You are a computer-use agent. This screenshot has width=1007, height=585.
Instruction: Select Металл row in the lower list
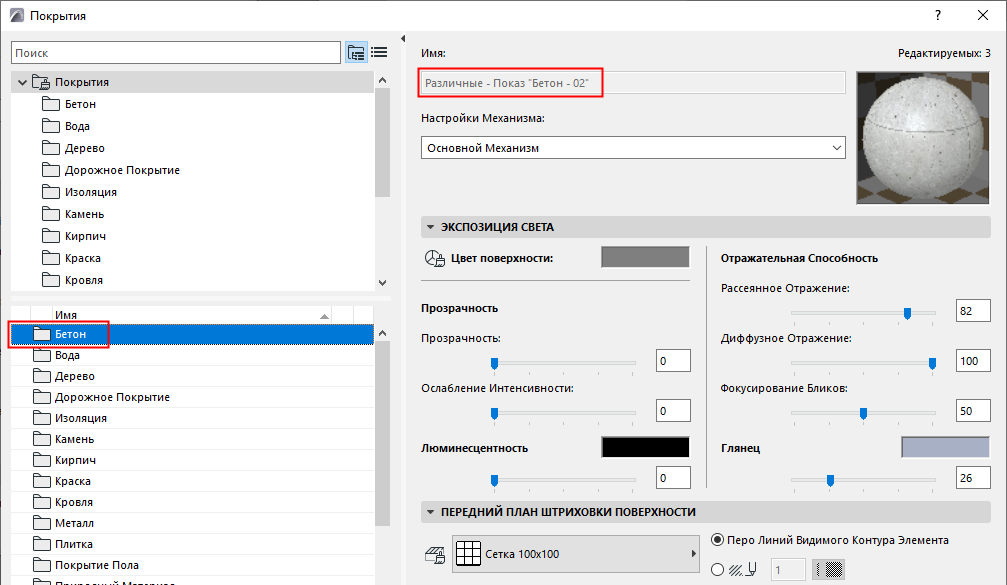click(x=192, y=523)
